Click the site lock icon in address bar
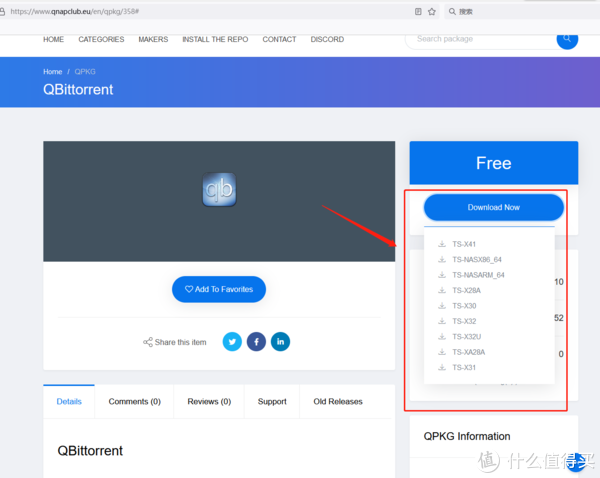 pos(2,11)
